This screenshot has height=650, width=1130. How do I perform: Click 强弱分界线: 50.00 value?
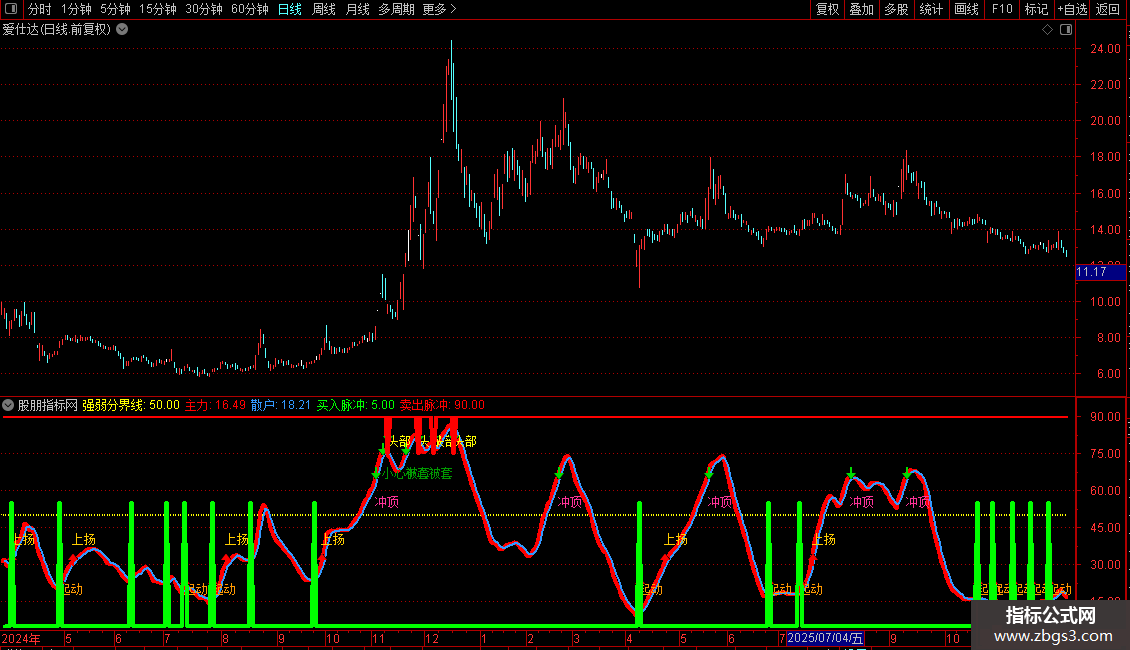click(130, 405)
